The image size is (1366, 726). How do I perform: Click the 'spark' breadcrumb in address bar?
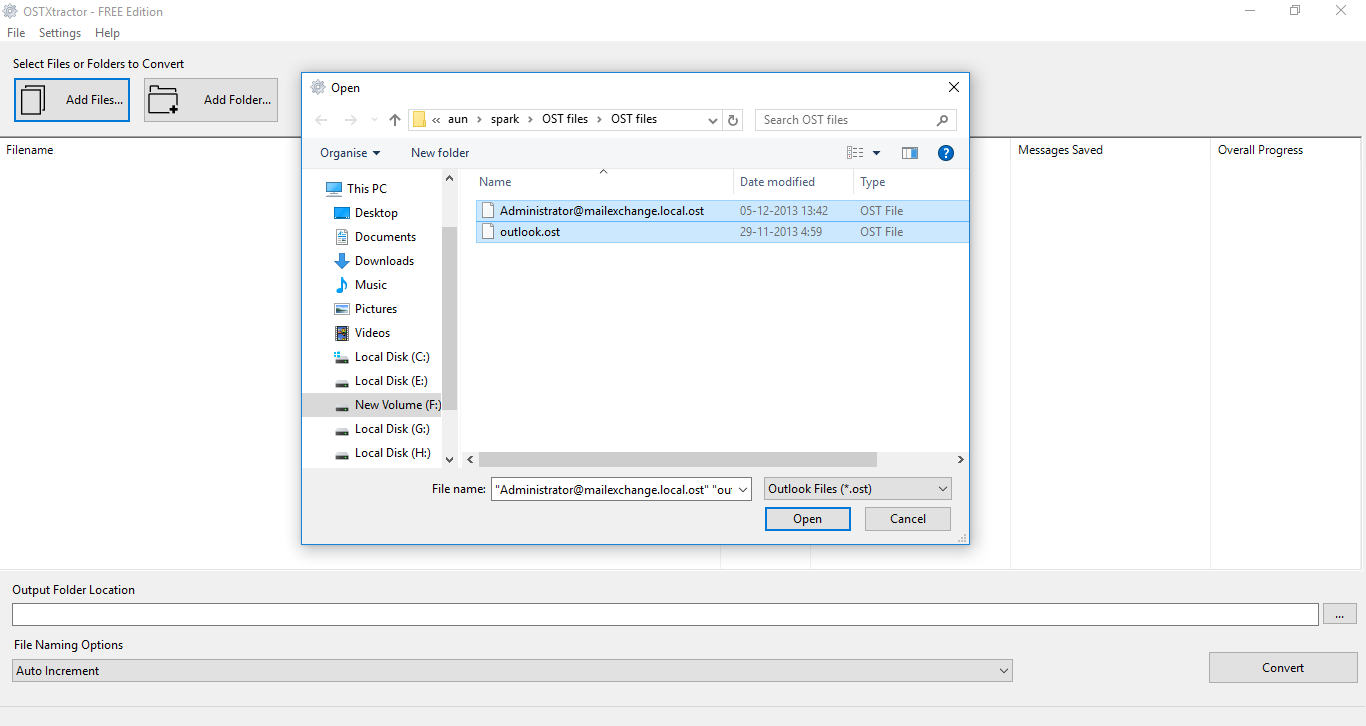tap(505, 119)
